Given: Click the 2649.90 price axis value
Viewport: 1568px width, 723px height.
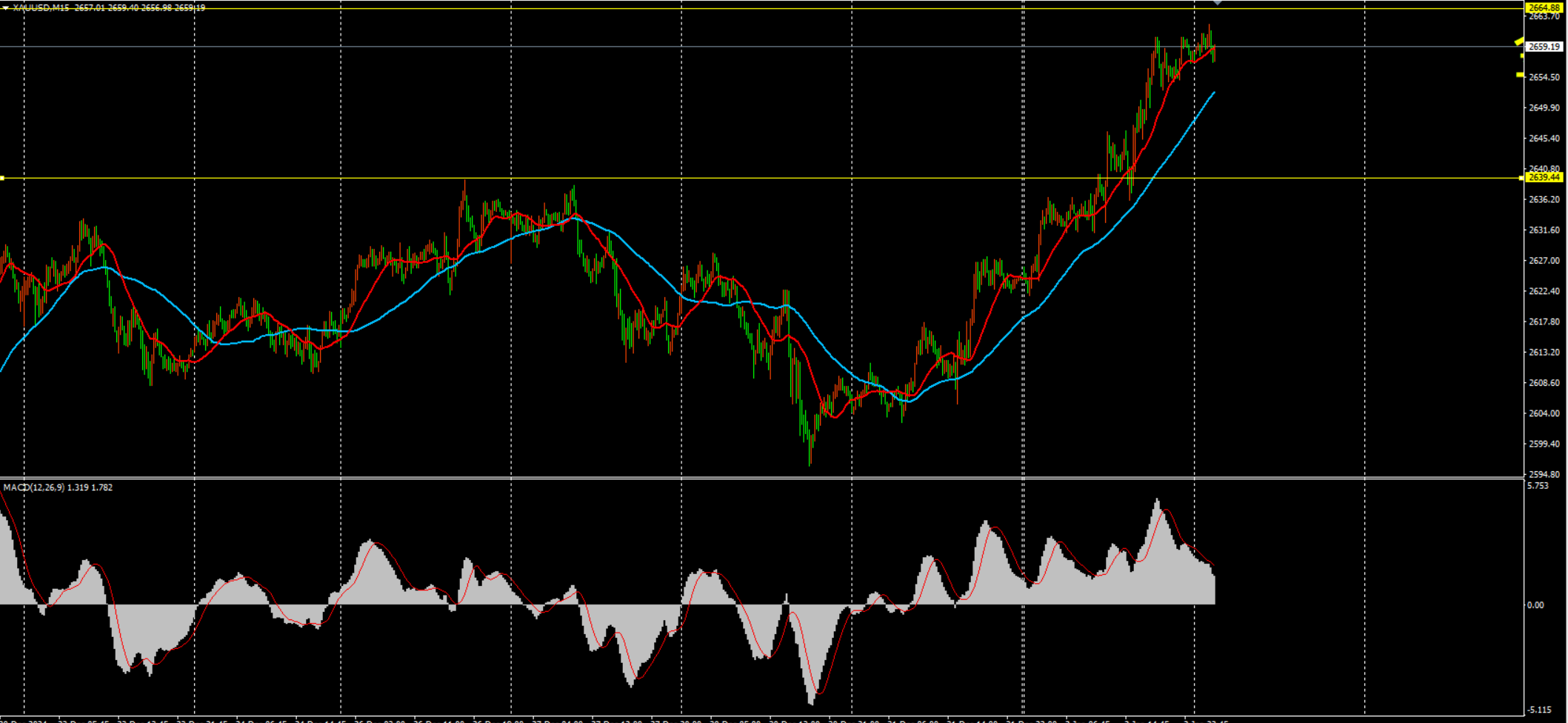Looking at the screenshot, I should [1544, 107].
